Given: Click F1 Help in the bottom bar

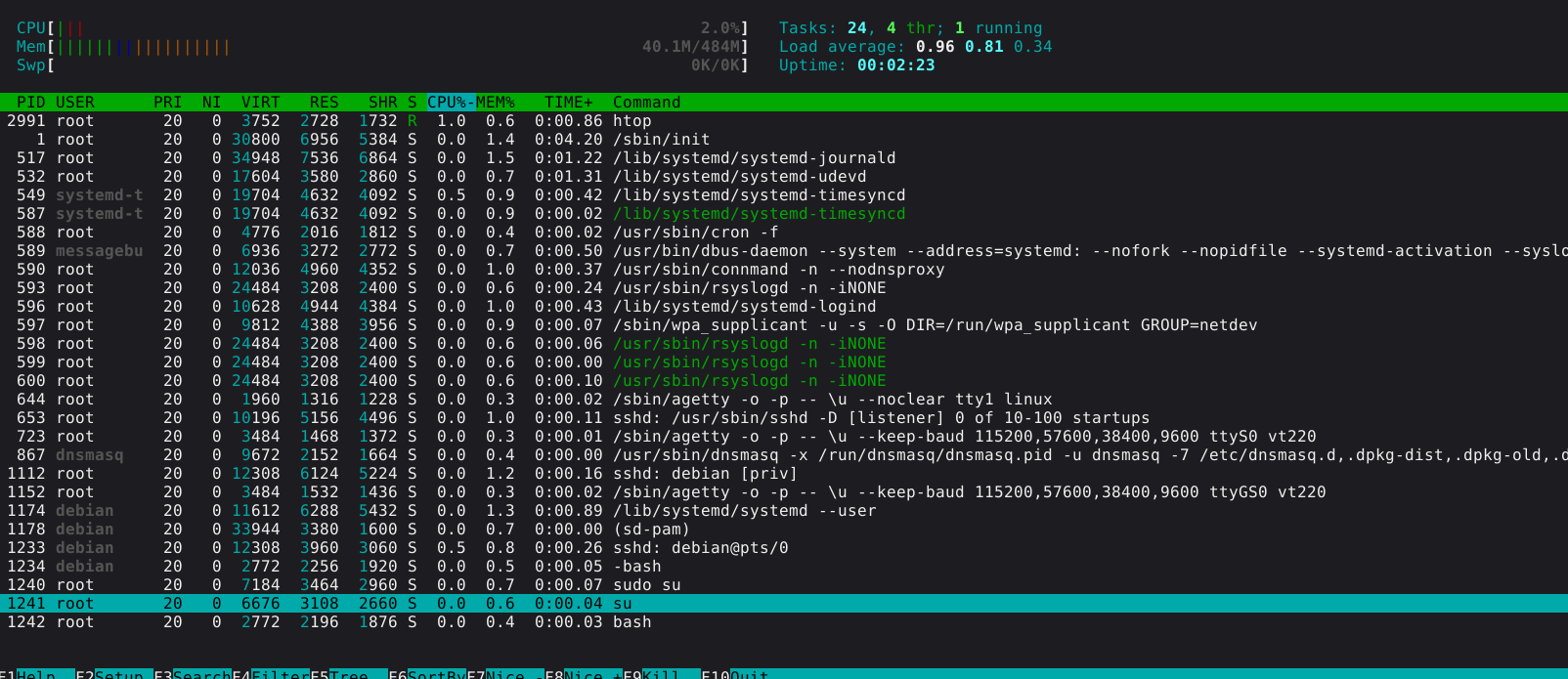Looking at the screenshot, I should point(36,674).
